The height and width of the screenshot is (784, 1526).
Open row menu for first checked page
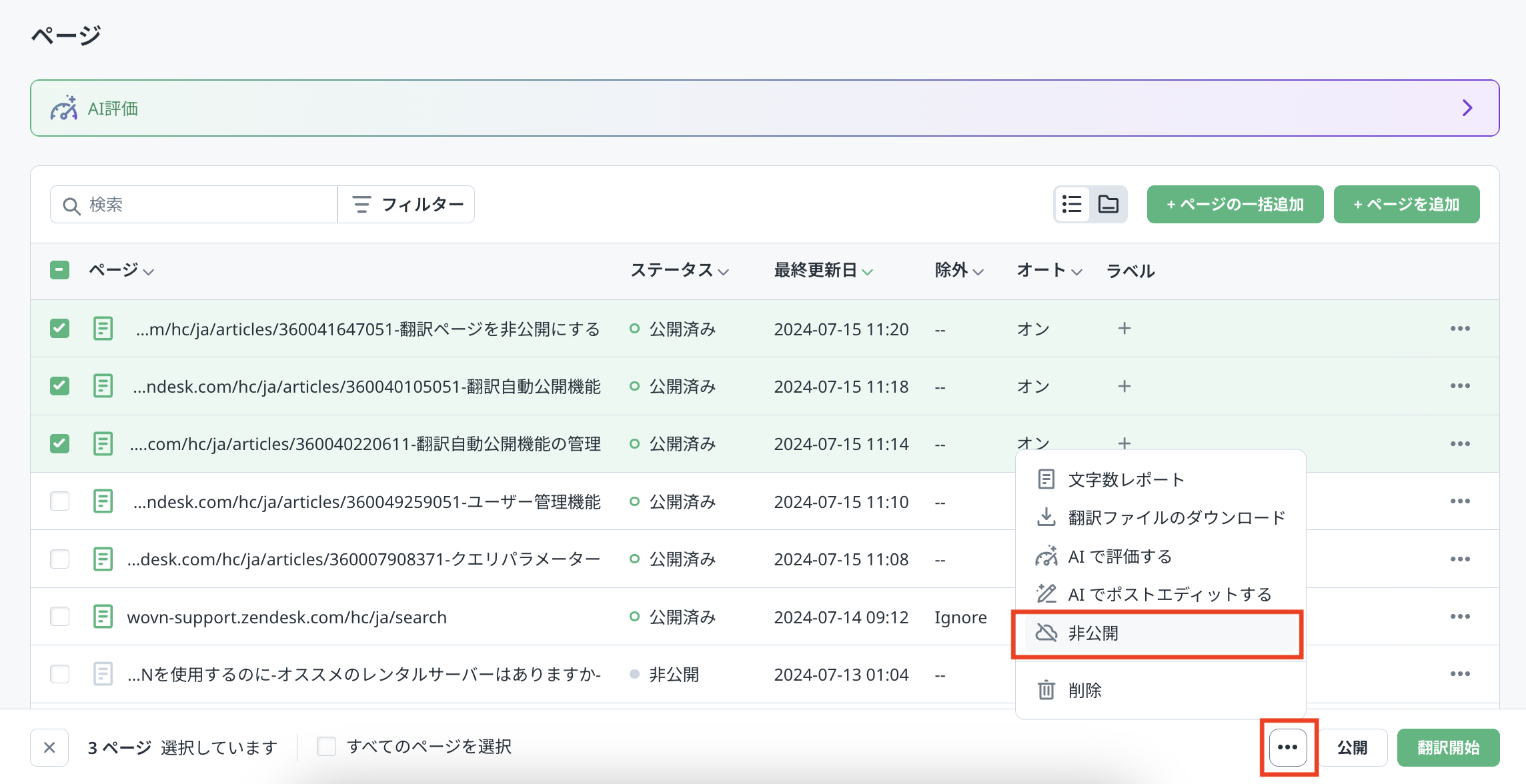1459,329
